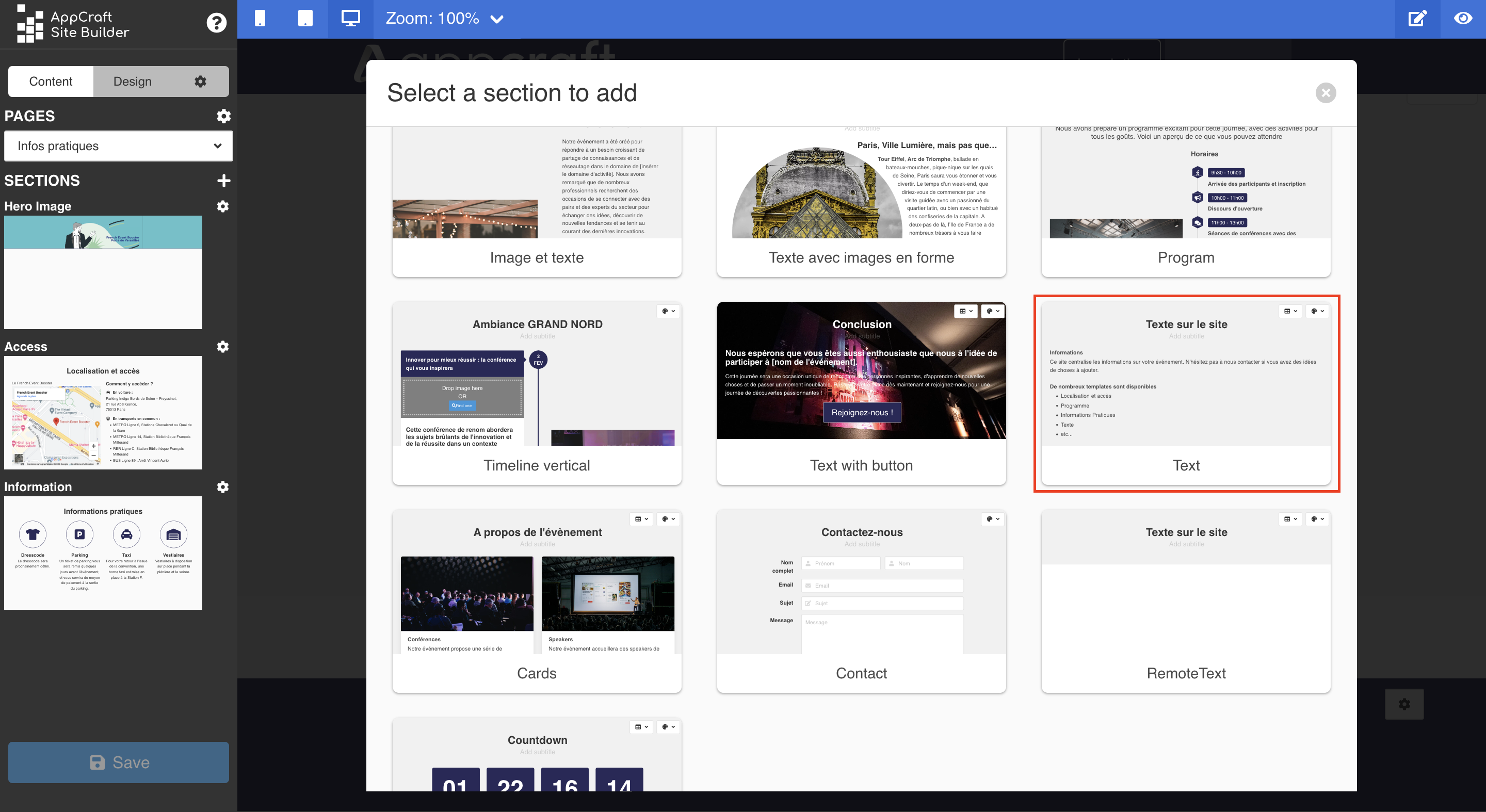1486x812 pixels.
Task: Open PAGES settings gear
Action: click(224, 116)
